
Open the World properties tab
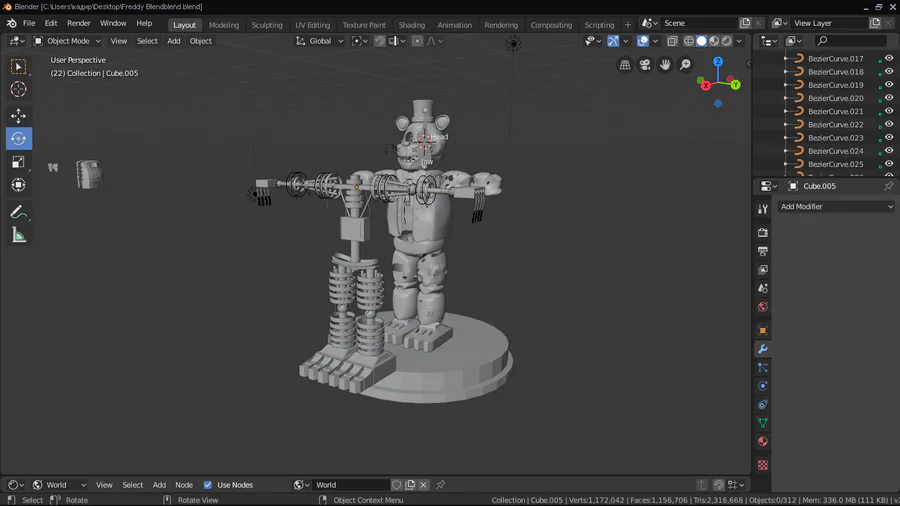(x=763, y=307)
